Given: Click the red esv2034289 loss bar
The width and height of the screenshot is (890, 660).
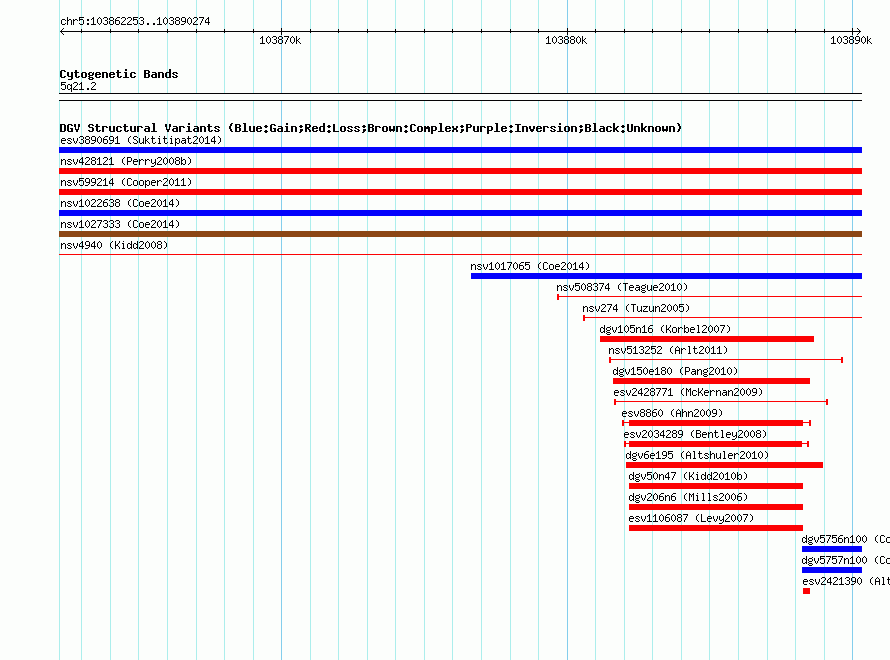Looking at the screenshot, I should 716,444.
